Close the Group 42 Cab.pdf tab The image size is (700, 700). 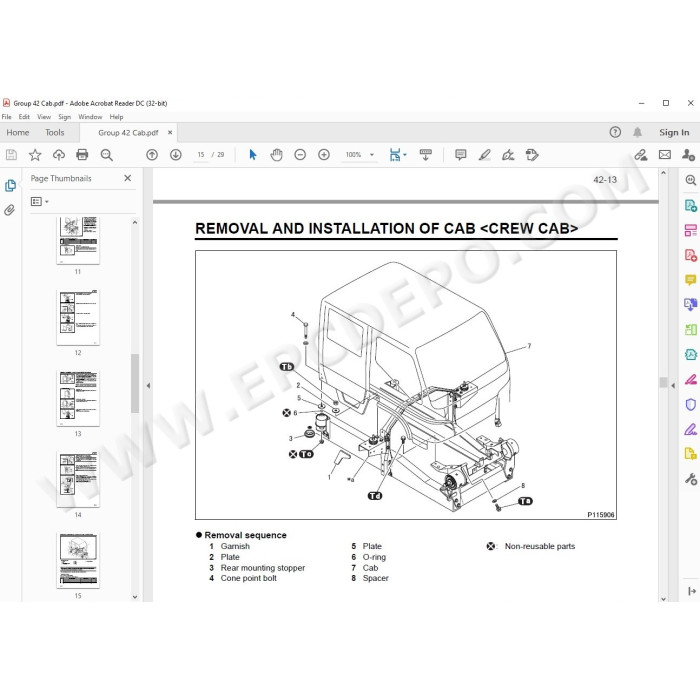170,133
